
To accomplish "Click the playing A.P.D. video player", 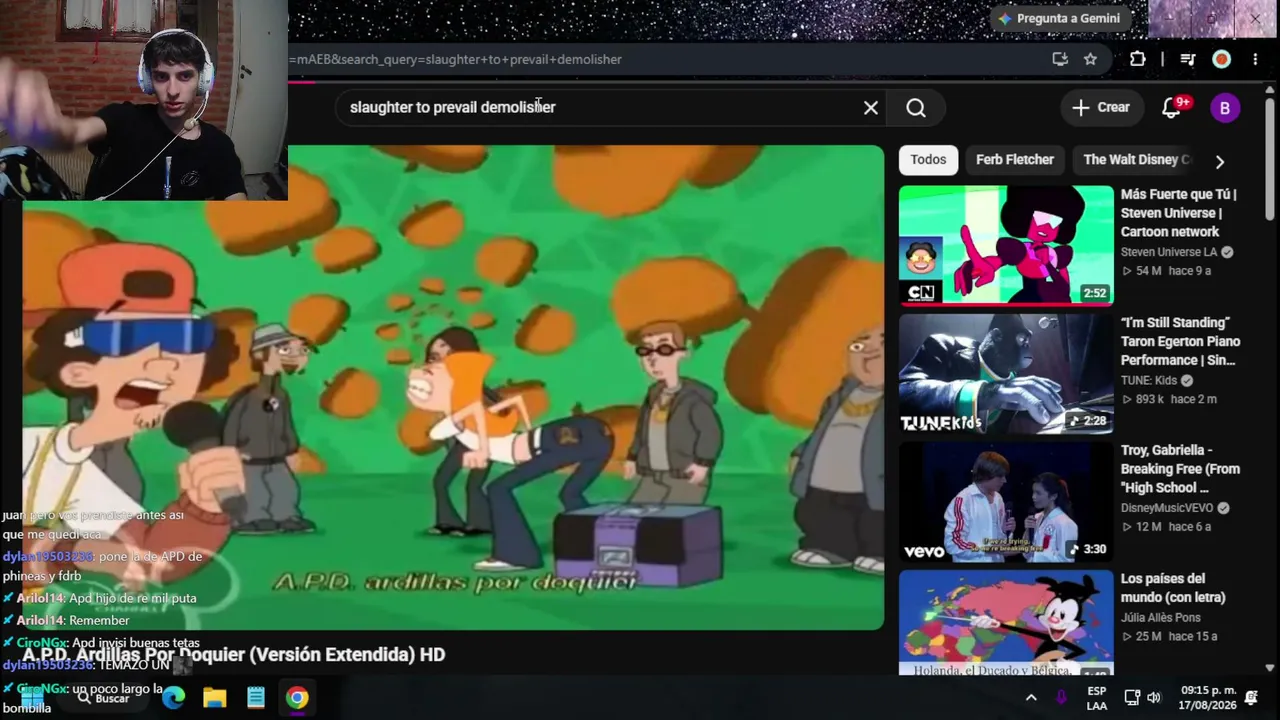I will click(453, 388).
